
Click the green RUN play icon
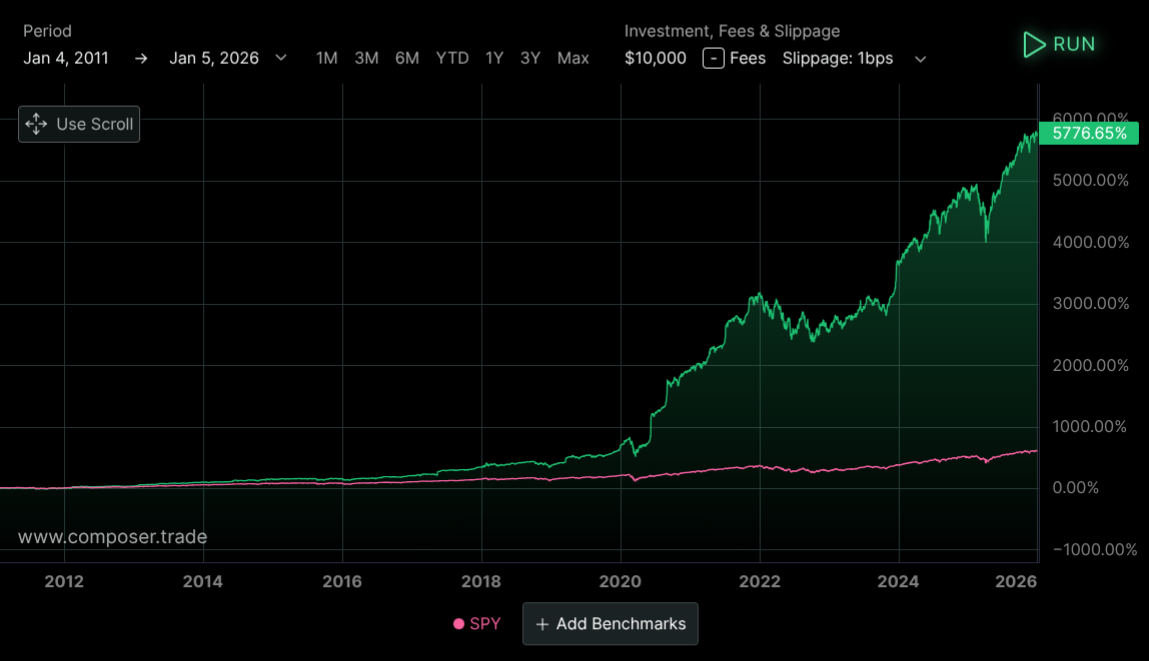pyautogui.click(x=1033, y=44)
